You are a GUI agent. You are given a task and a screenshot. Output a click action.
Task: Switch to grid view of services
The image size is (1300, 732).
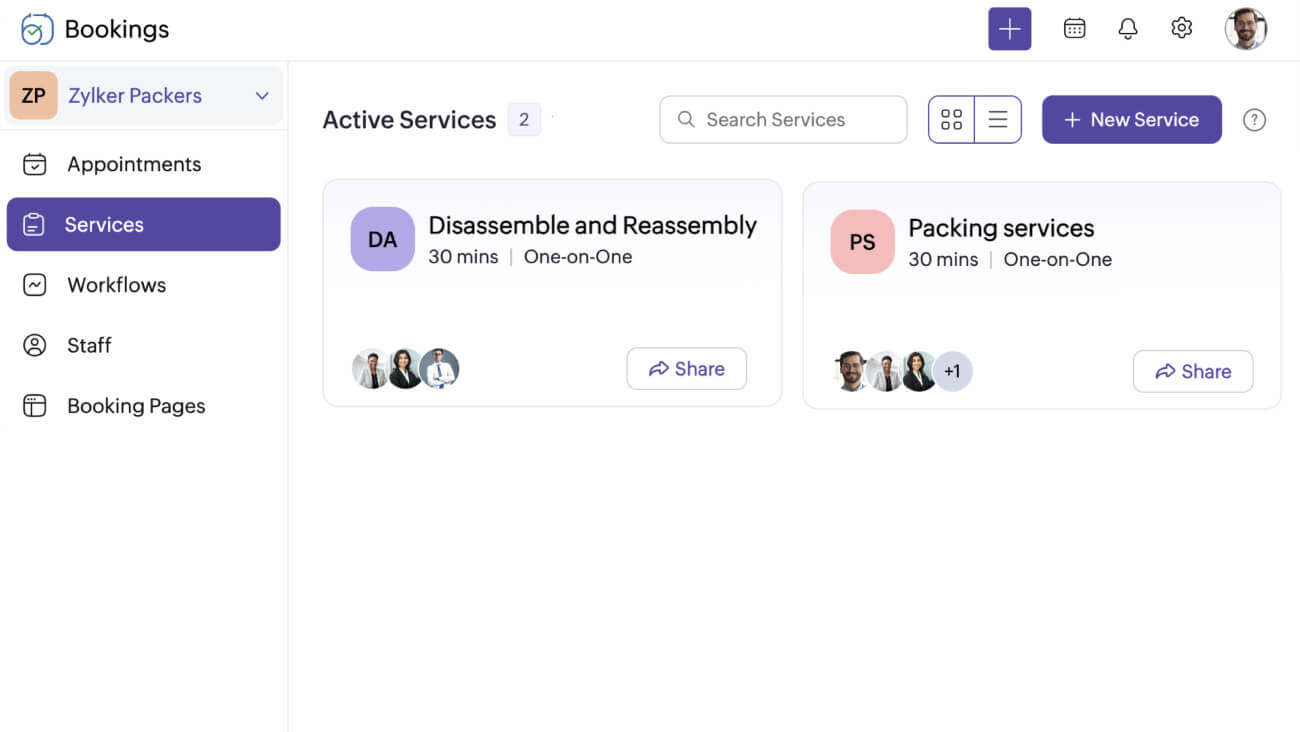tap(951, 119)
